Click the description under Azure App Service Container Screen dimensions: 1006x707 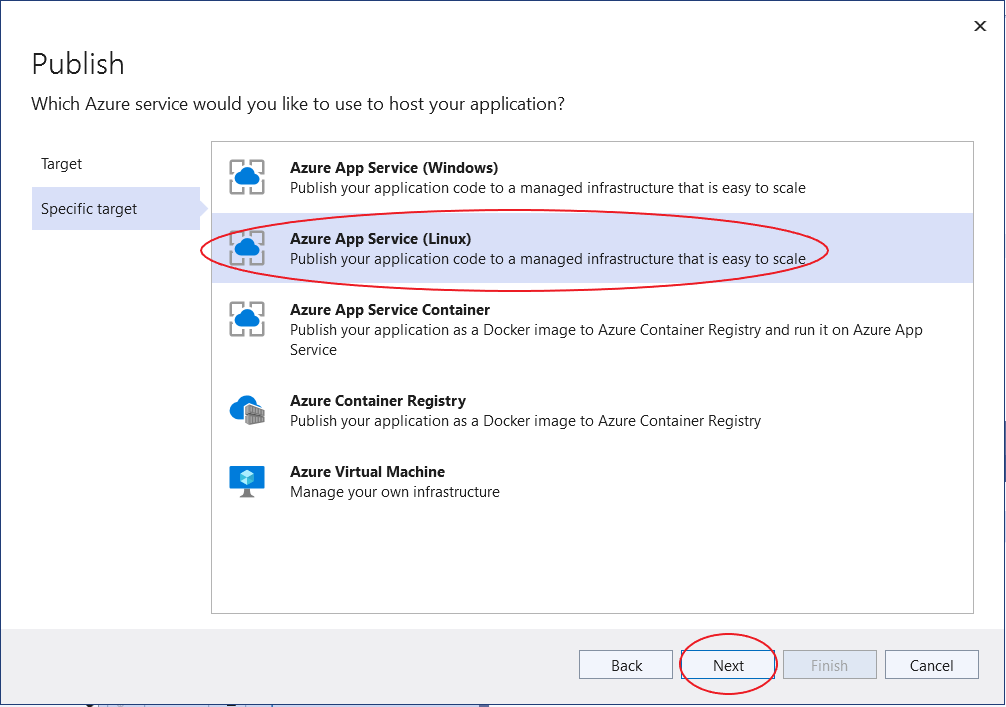pyautogui.click(x=606, y=339)
